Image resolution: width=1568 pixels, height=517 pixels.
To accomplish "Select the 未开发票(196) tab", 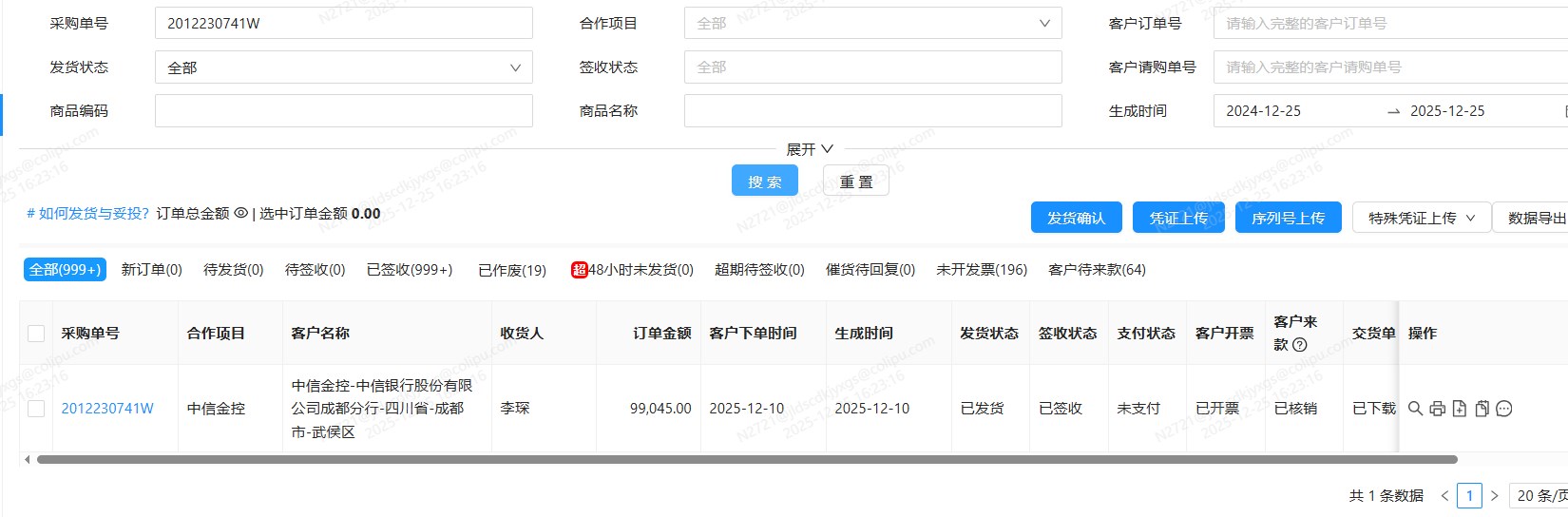I will [x=982, y=270].
